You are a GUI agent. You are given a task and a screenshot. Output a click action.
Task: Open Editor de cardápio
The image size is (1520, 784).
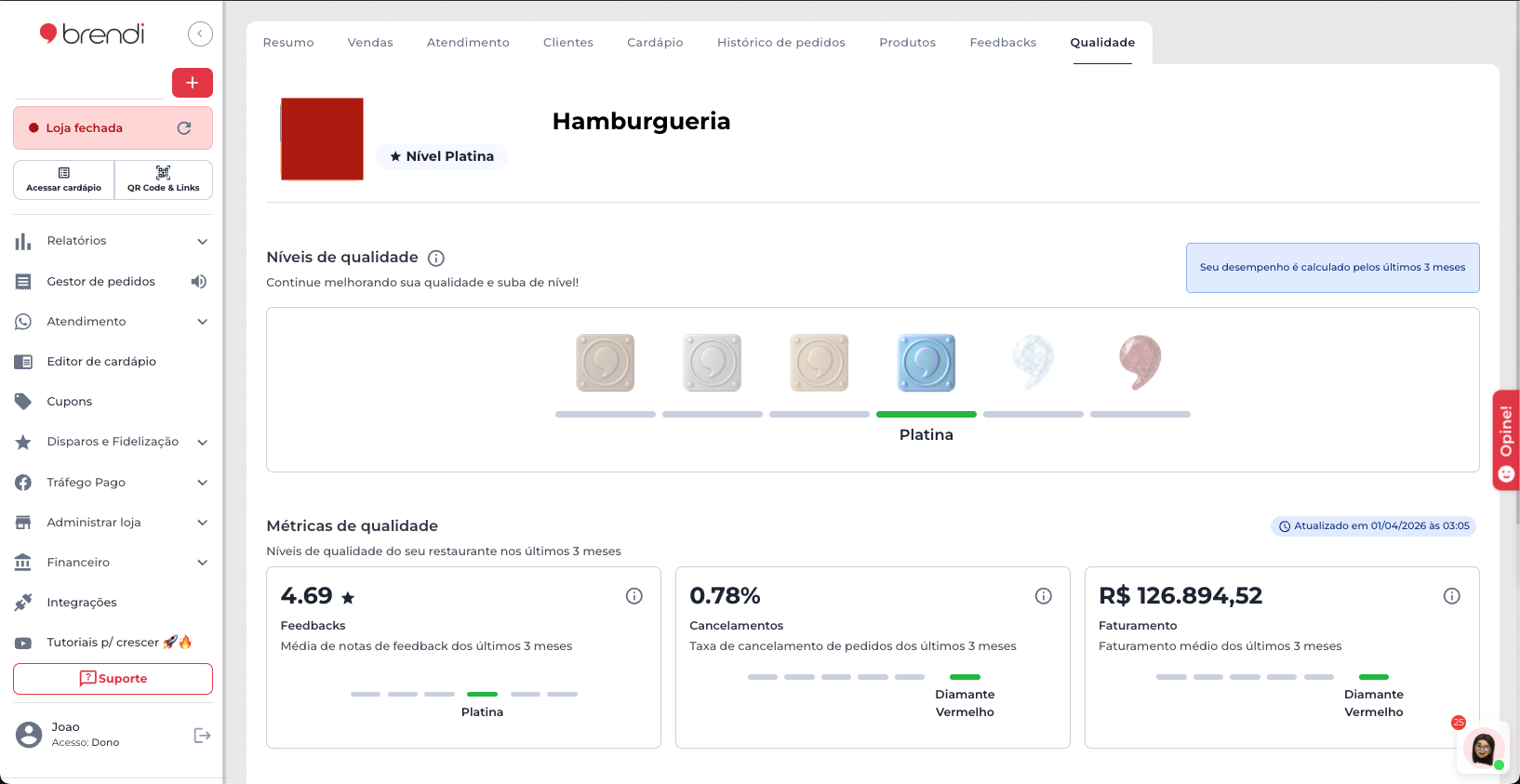coord(100,362)
